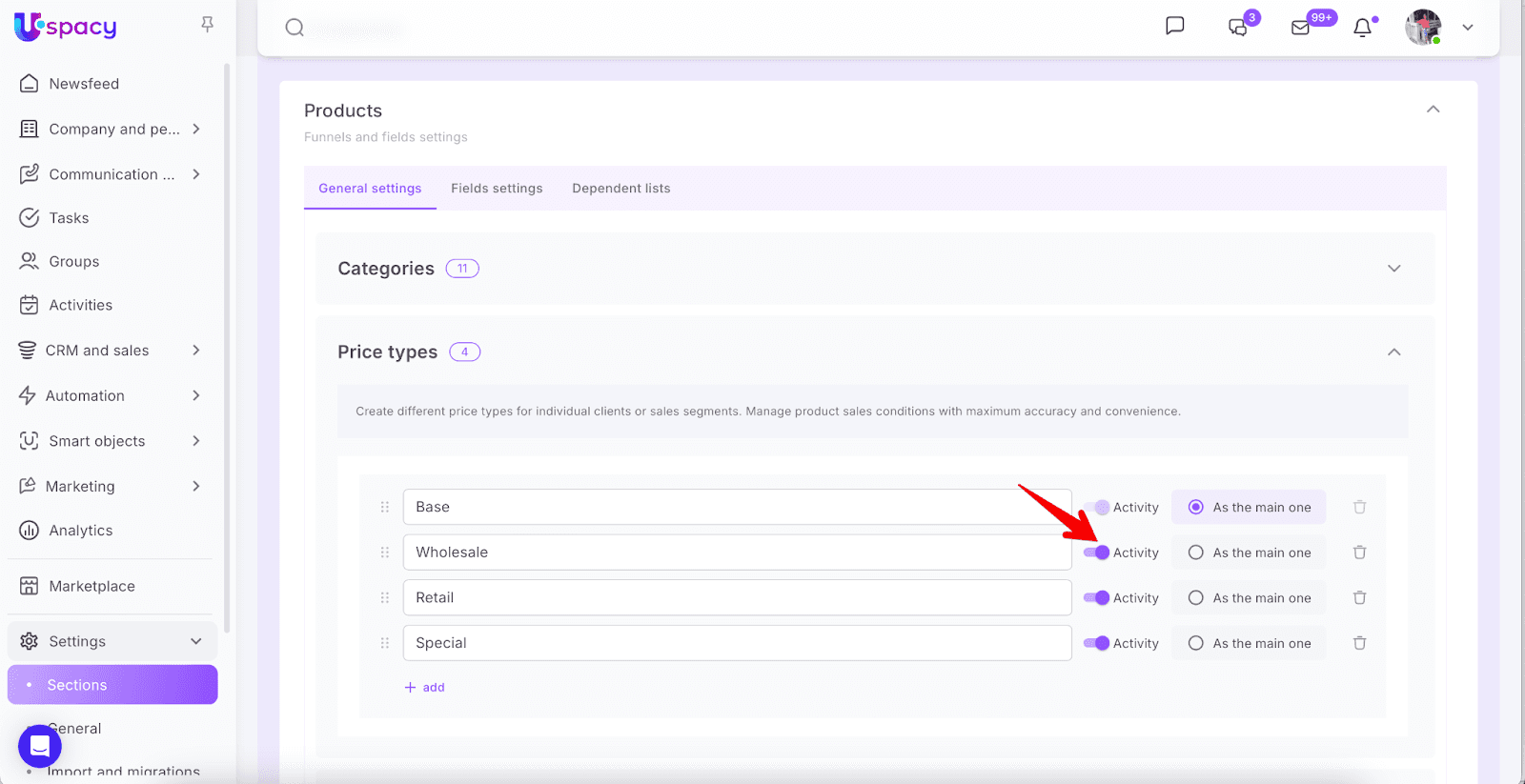This screenshot has width=1525, height=784.
Task: Grab the drag handle beside Base
Action: (x=385, y=507)
